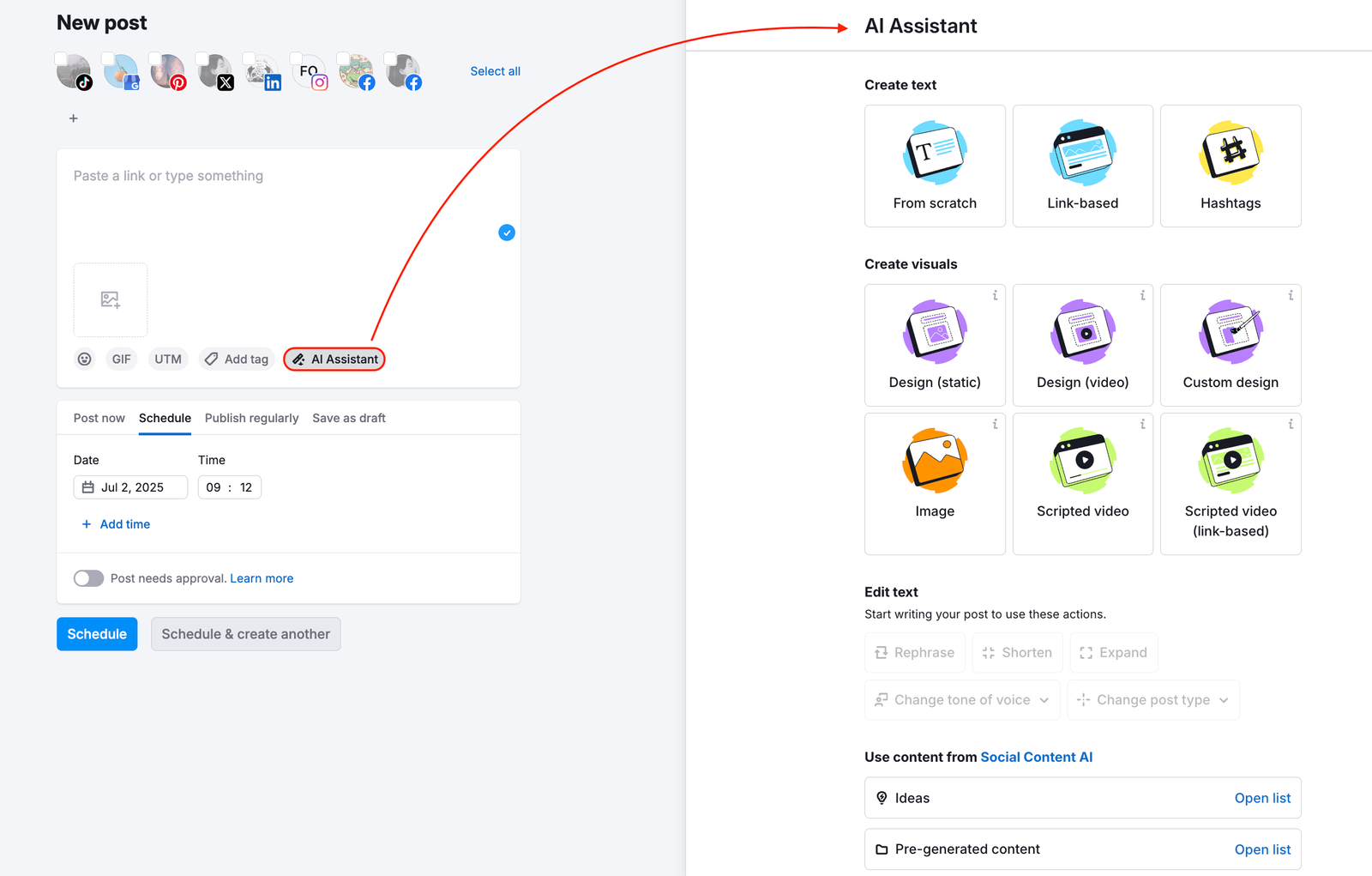
Task: Click the UTM icon
Action: point(167,359)
